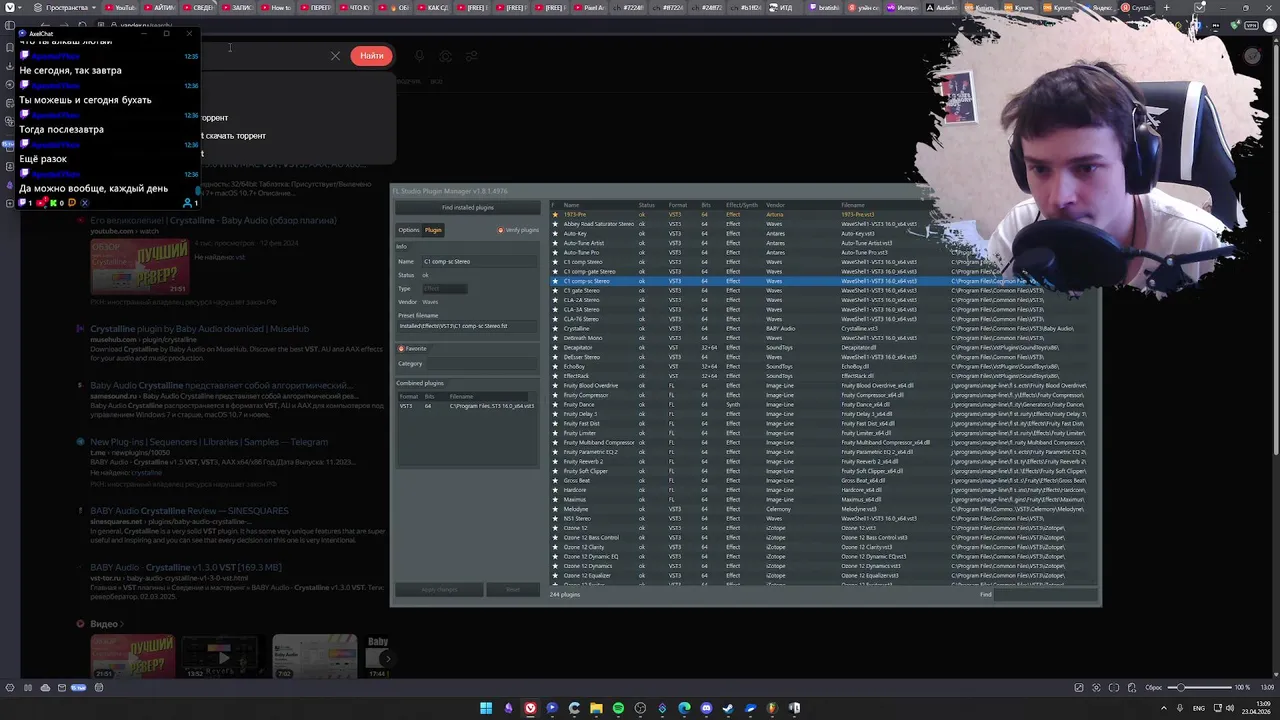Sort plugin list by Filename column

[853, 205]
